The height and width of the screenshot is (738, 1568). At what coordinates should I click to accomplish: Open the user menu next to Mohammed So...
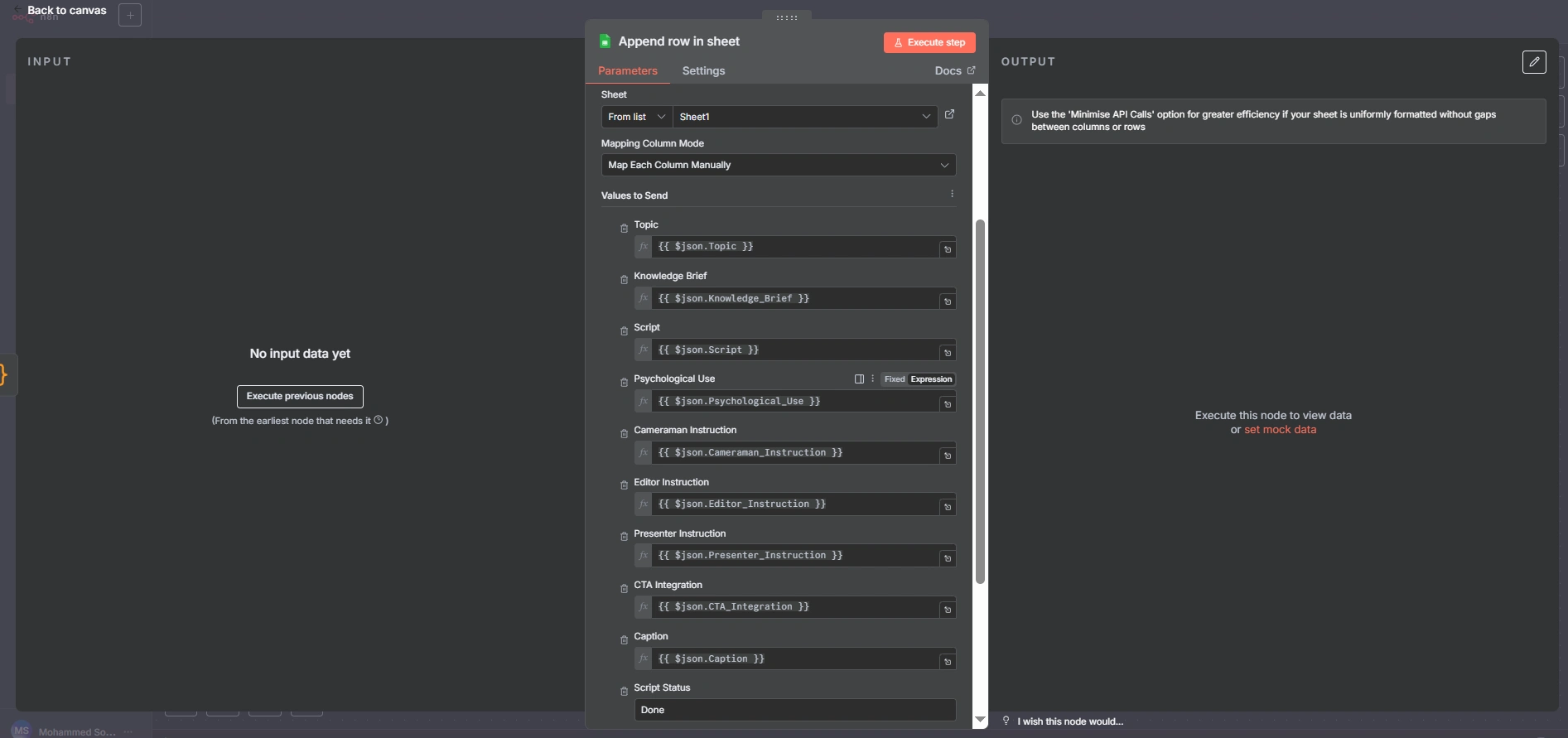click(128, 731)
